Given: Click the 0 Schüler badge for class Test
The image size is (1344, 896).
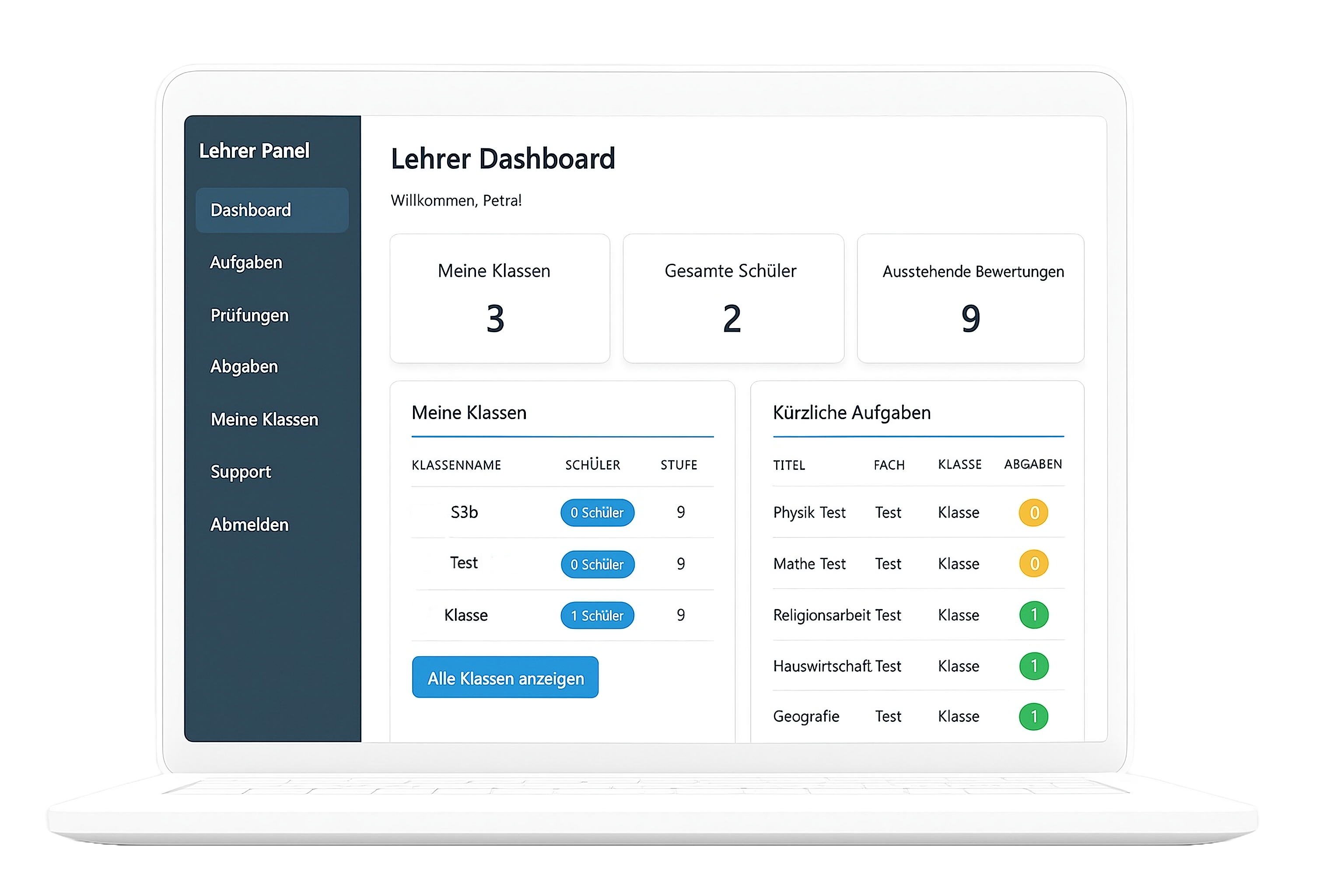Looking at the screenshot, I should [597, 564].
